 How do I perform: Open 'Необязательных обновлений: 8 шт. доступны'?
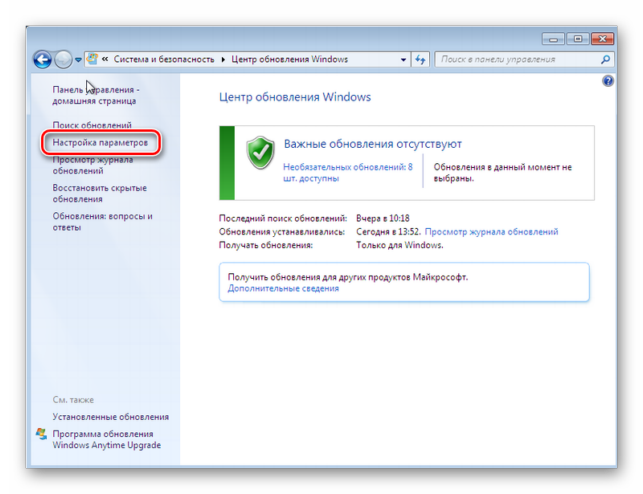[348, 173]
